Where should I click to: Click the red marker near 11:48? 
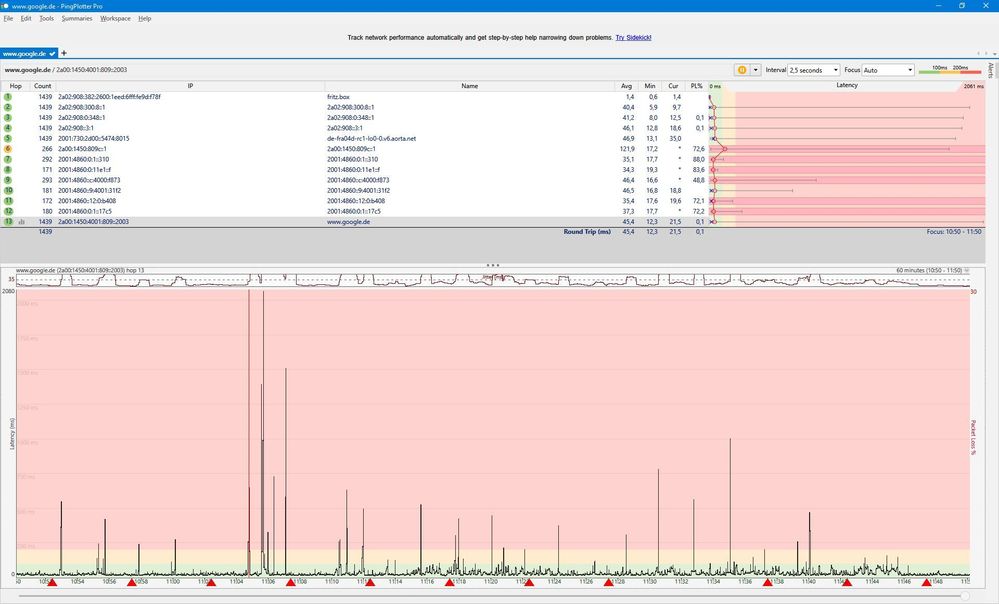tap(926, 582)
